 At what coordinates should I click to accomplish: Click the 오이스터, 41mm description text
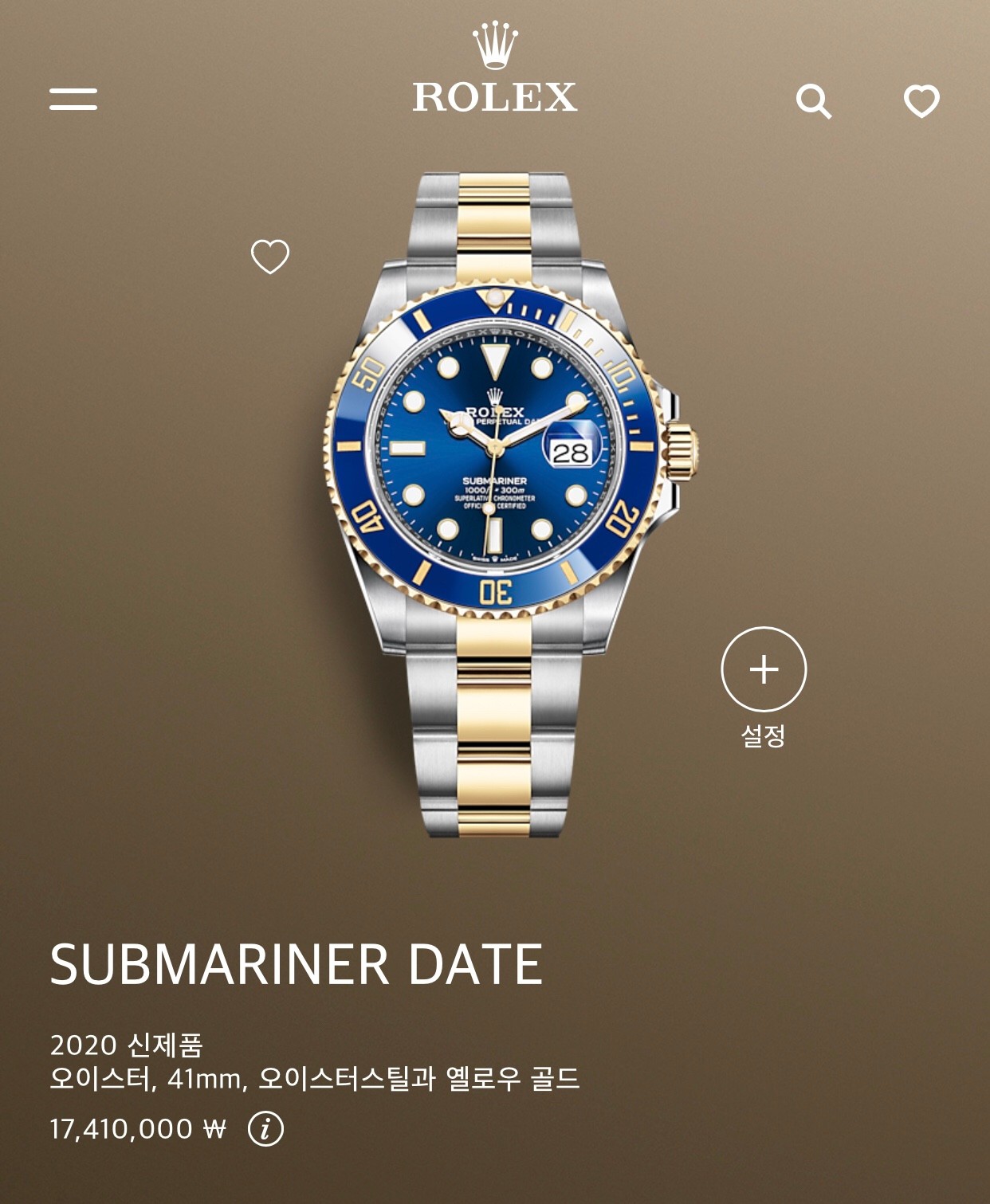tap(315, 1079)
